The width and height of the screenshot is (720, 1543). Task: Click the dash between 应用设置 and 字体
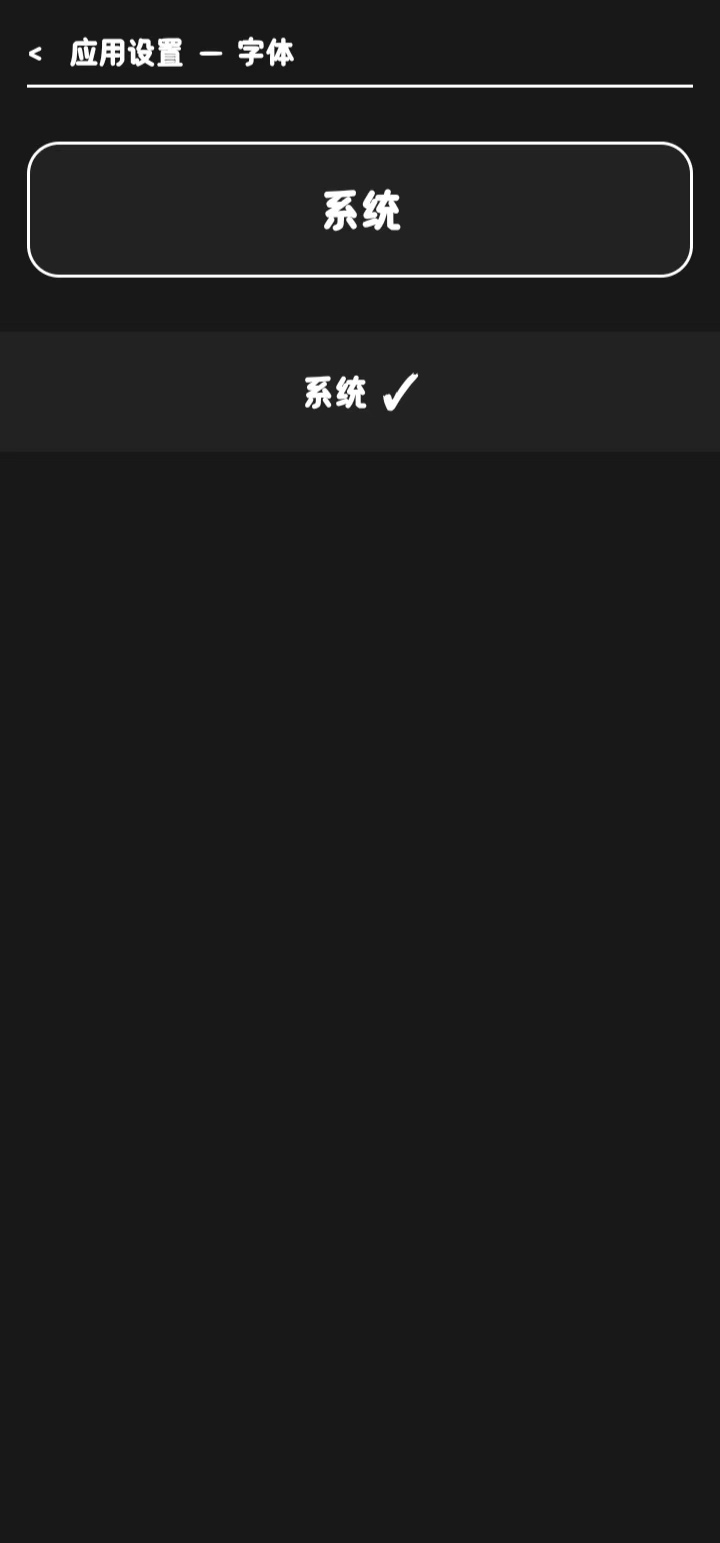click(x=211, y=54)
